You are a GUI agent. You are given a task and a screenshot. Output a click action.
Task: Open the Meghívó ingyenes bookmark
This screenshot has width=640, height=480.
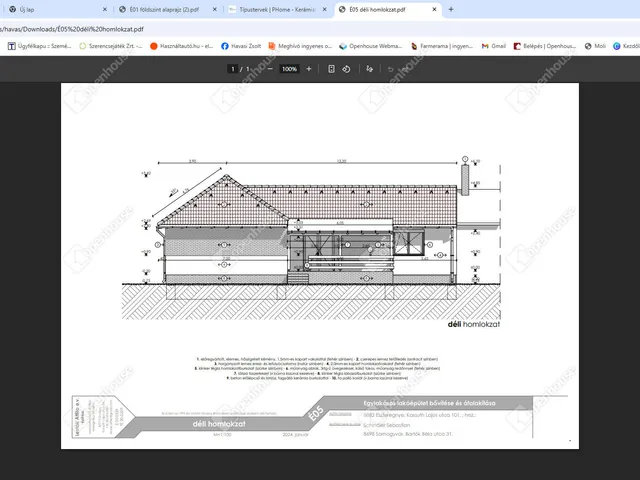pyautogui.click(x=300, y=46)
